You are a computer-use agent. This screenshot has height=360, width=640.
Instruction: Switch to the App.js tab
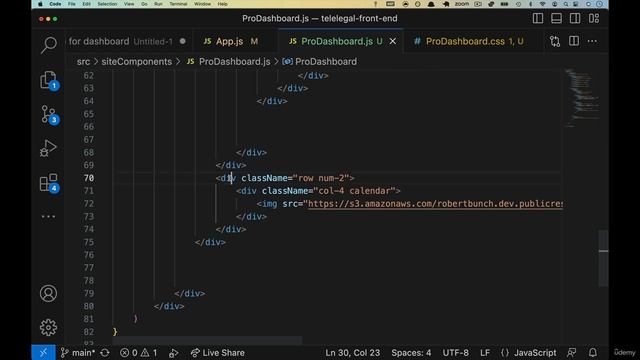click(231, 41)
